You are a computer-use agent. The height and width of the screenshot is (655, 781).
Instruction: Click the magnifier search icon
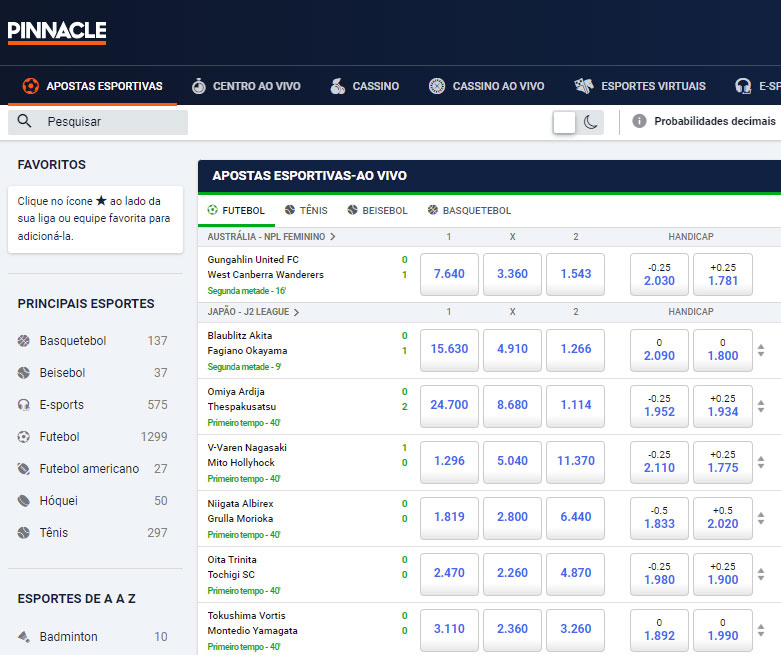[24, 121]
